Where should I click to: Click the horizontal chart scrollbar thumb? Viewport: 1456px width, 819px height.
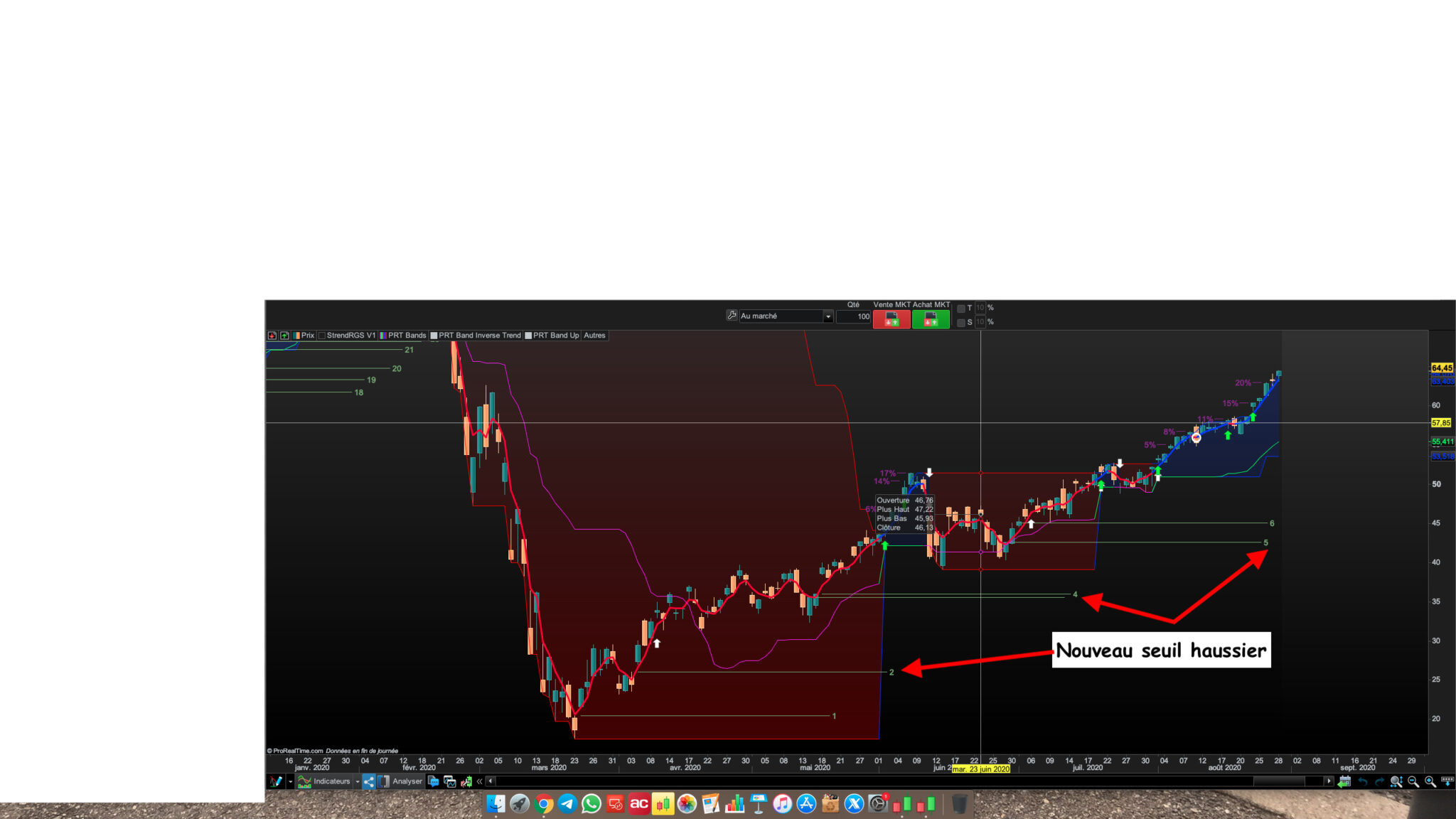pyautogui.click(x=1278, y=781)
